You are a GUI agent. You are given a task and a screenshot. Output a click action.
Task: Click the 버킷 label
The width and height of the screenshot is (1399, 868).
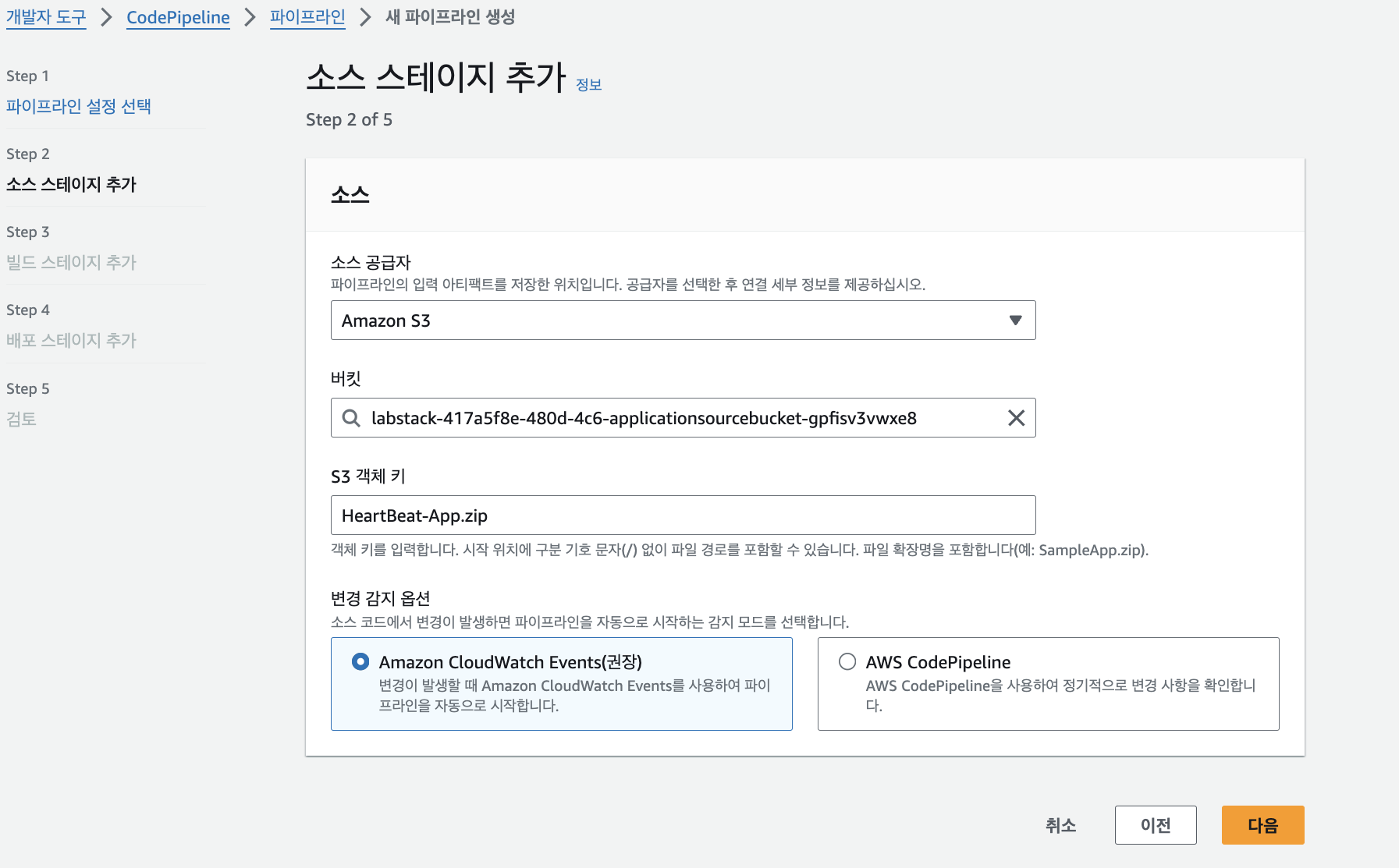[x=346, y=379]
